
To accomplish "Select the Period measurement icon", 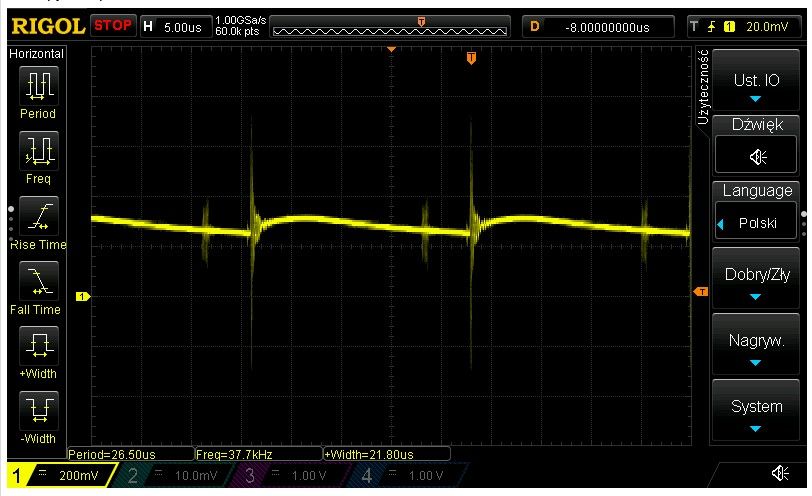I will click(x=39, y=86).
